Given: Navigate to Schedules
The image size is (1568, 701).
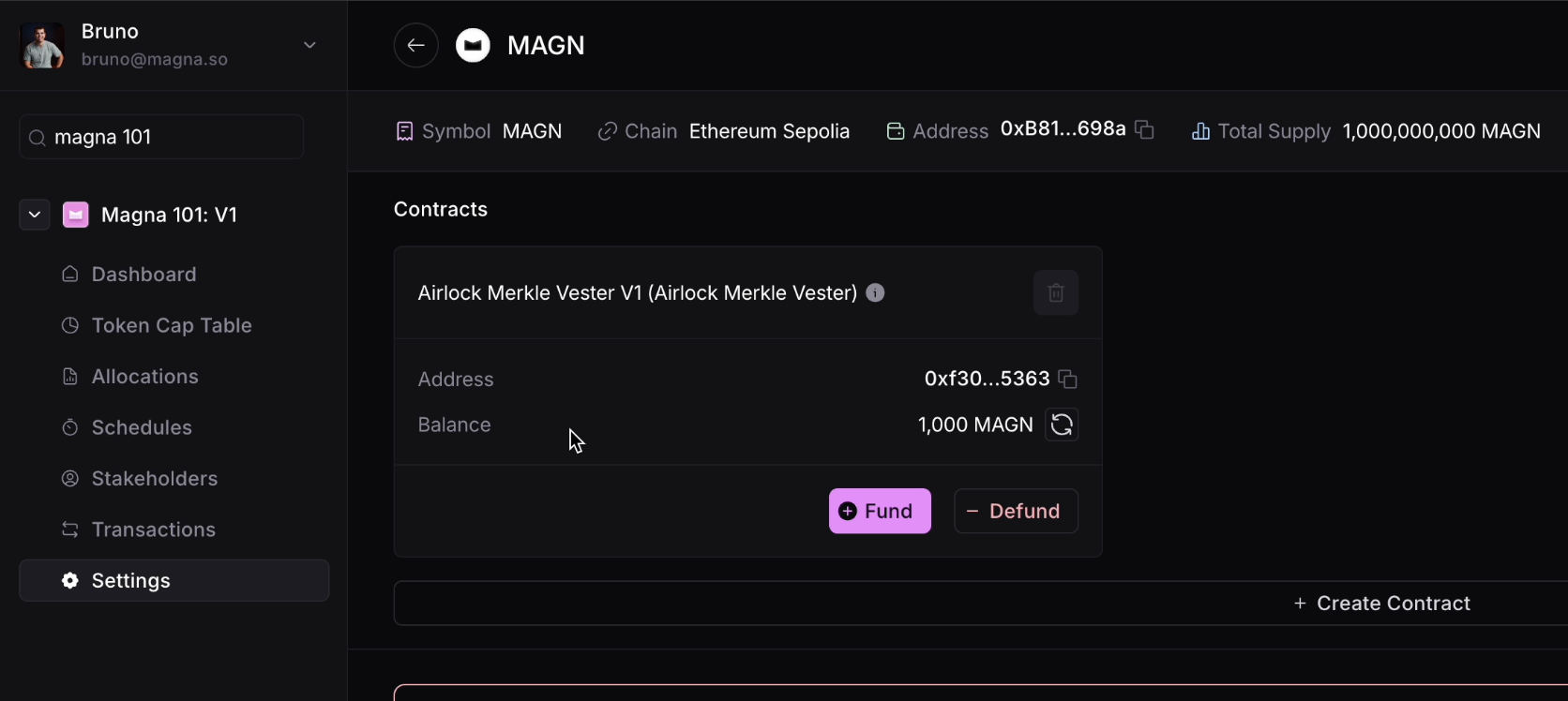Looking at the screenshot, I should (x=142, y=427).
